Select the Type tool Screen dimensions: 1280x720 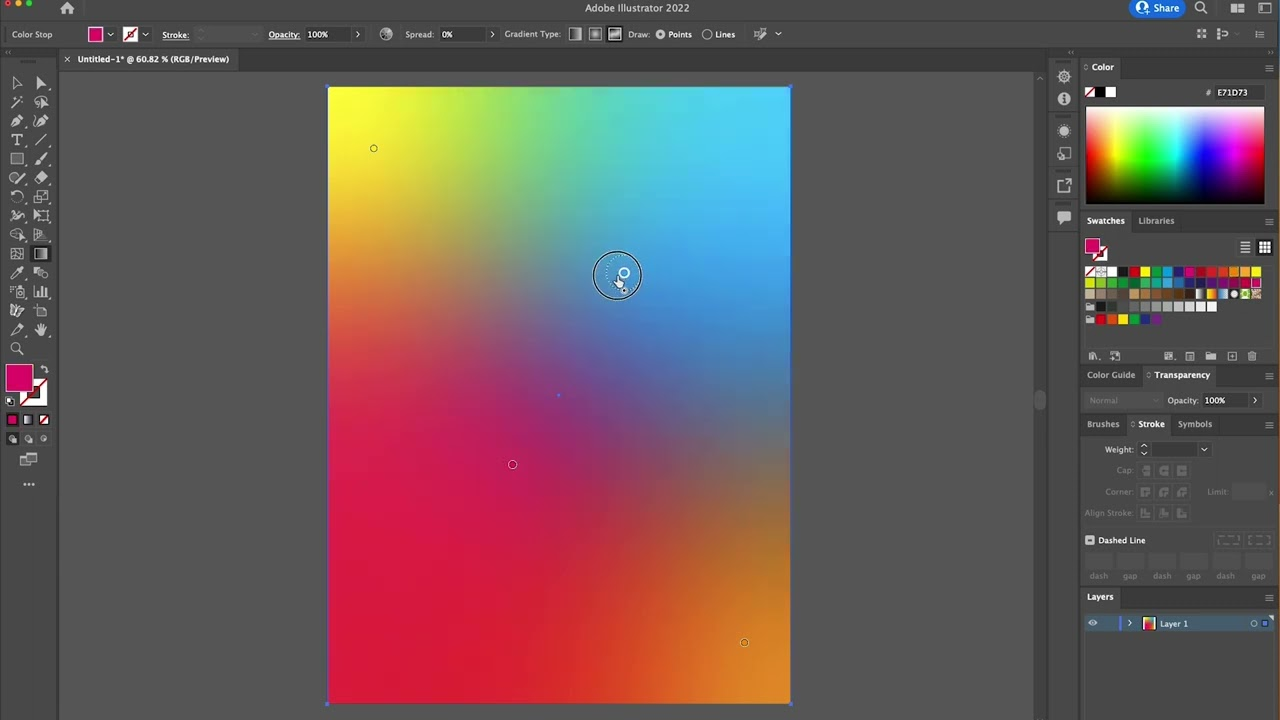click(x=17, y=142)
